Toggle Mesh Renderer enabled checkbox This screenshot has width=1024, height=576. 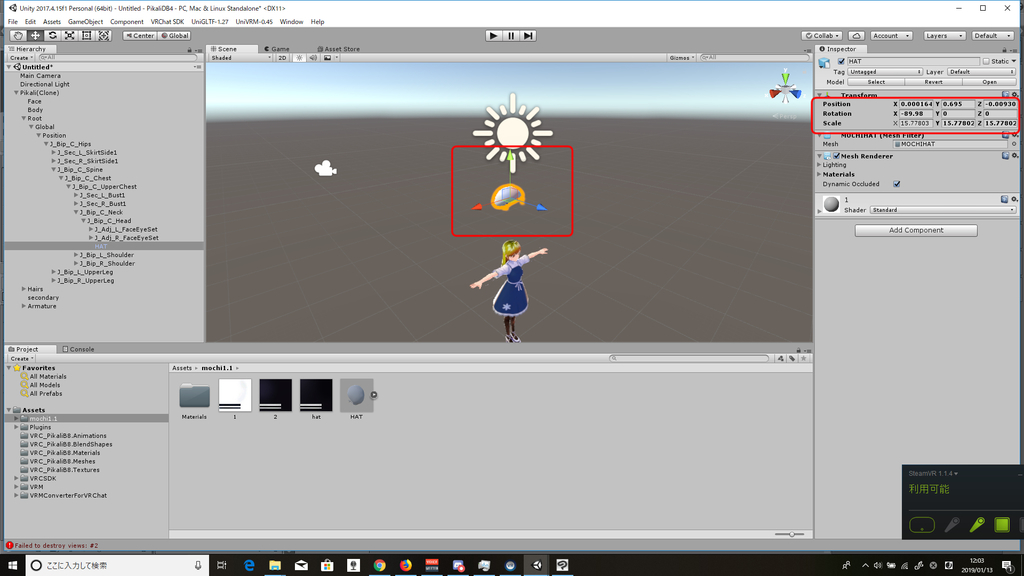click(x=837, y=156)
